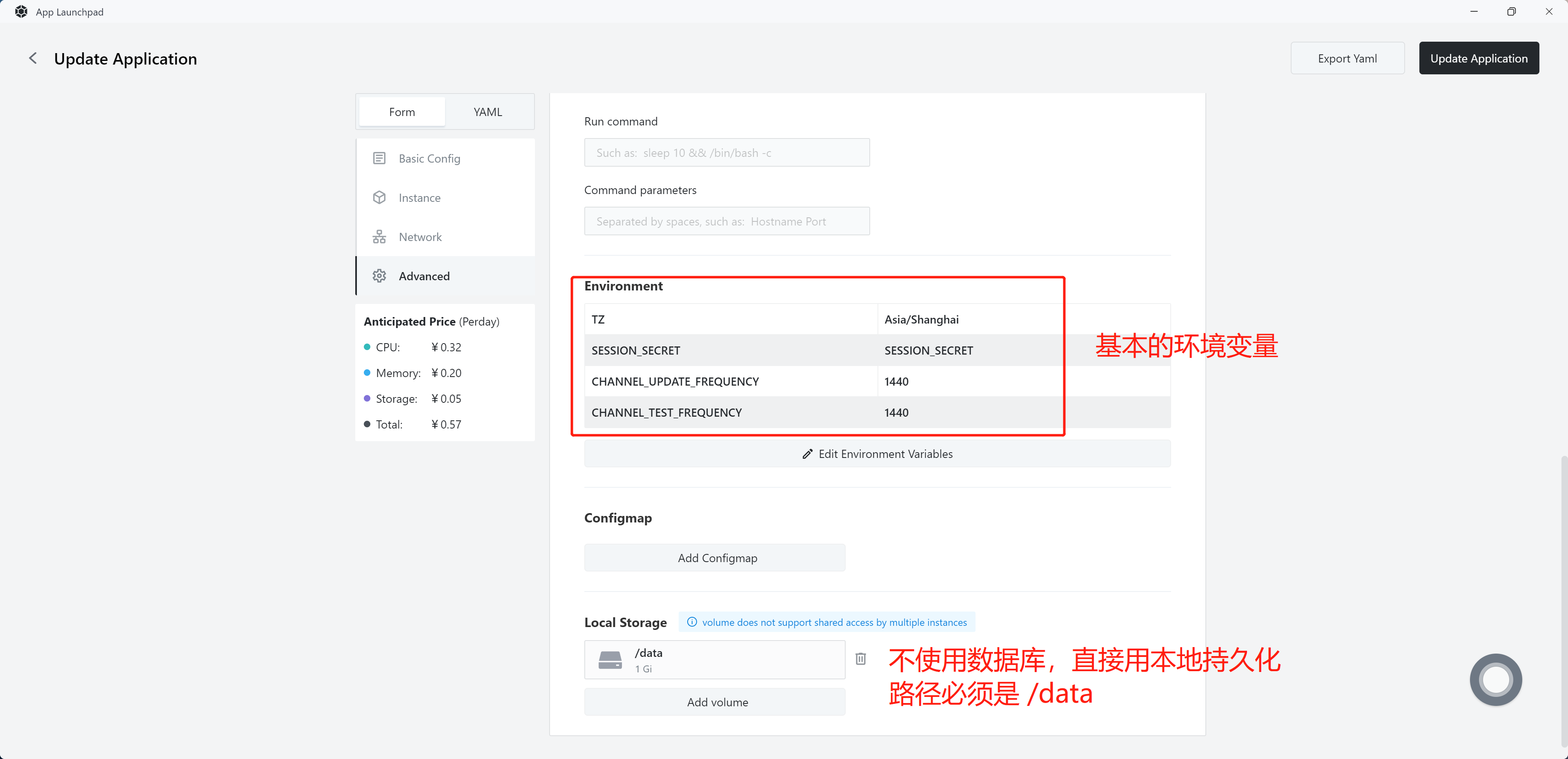Click the Instance cube icon
1568x759 pixels.
379,197
